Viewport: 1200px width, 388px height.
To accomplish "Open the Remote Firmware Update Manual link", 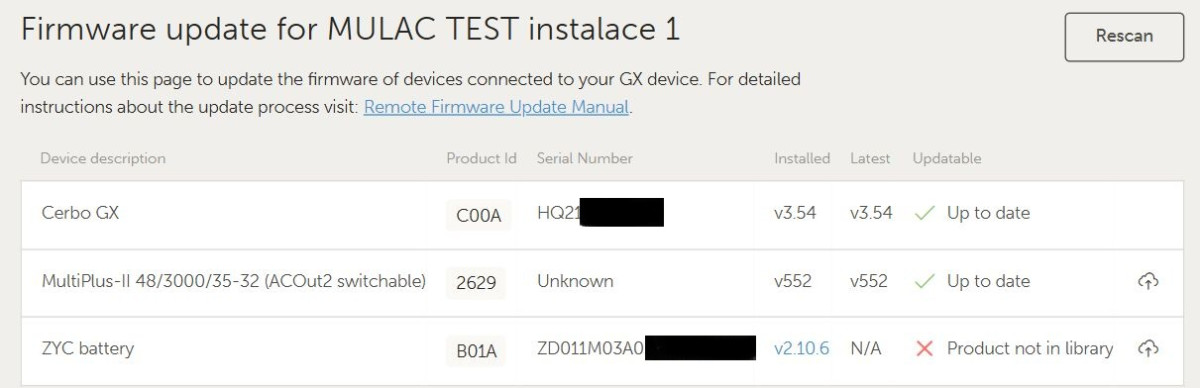I will coord(497,107).
